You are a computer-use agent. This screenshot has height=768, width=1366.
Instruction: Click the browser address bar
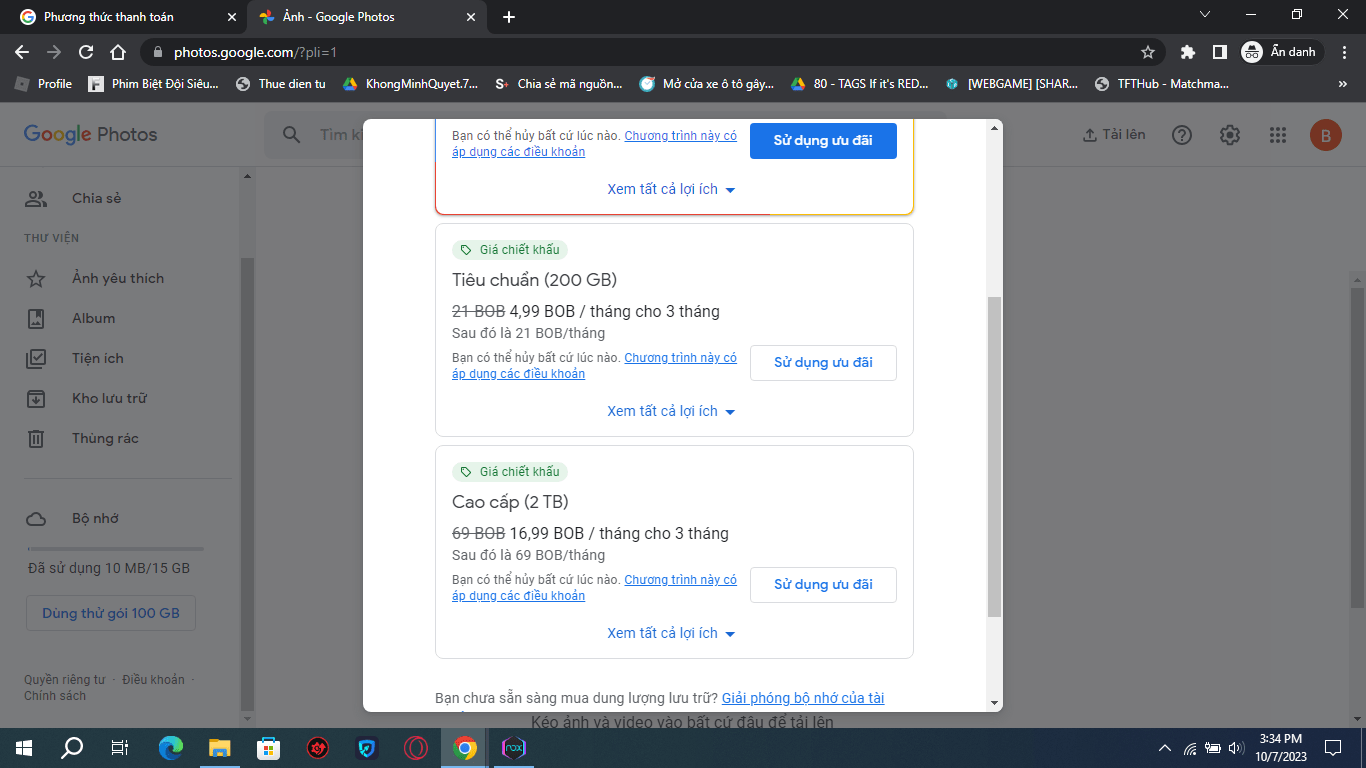(x=652, y=52)
